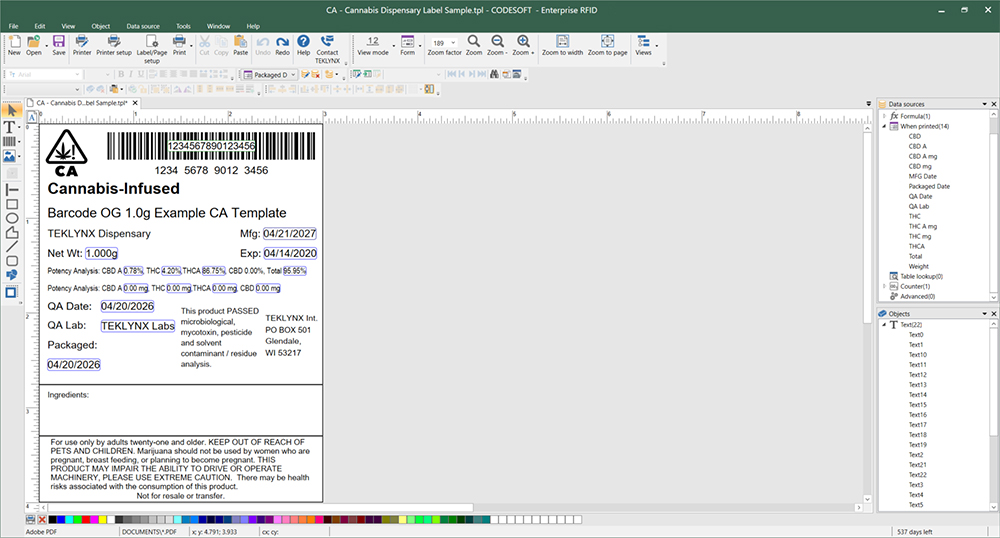Image resolution: width=1000 pixels, height=538 pixels.
Task: Select the Polygon shape tool
Action: click(x=11, y=233)
